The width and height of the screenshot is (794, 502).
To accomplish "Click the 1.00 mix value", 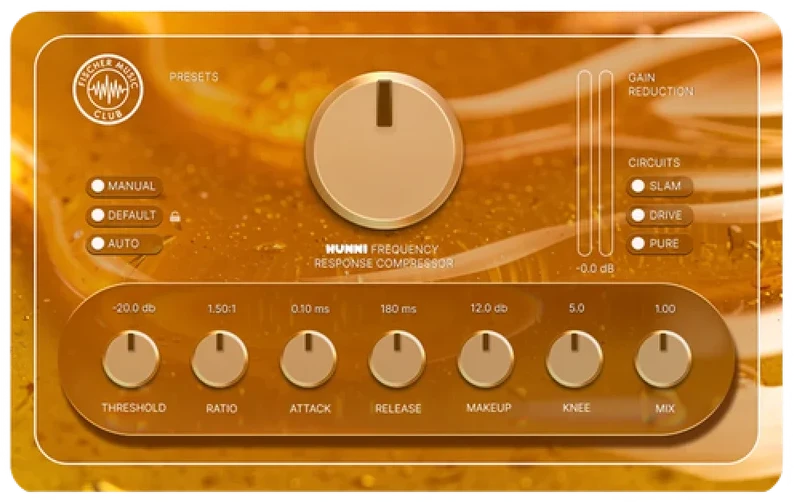I will pos(665,308).
